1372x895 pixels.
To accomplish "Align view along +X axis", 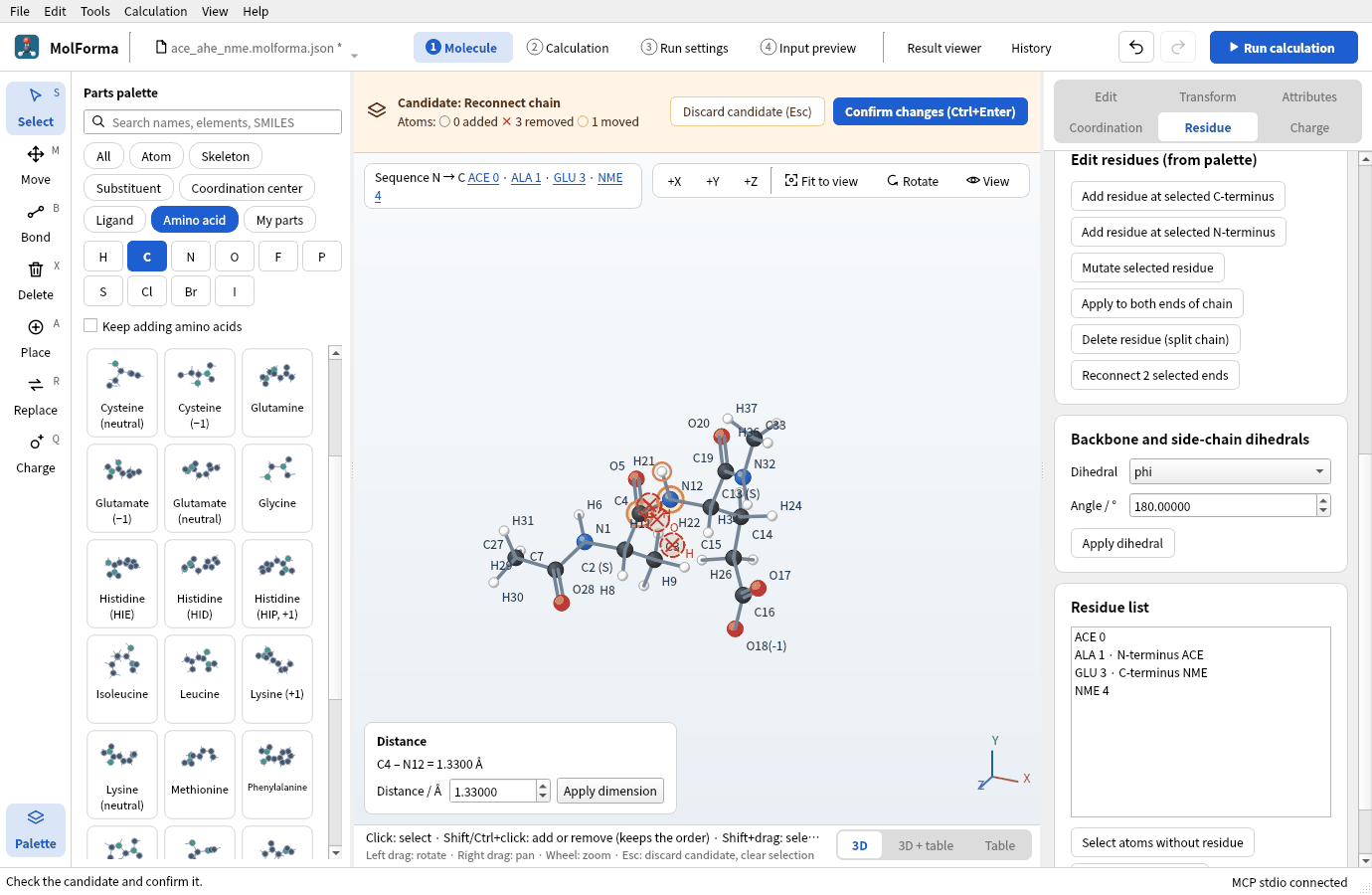I will coord(674,181).
